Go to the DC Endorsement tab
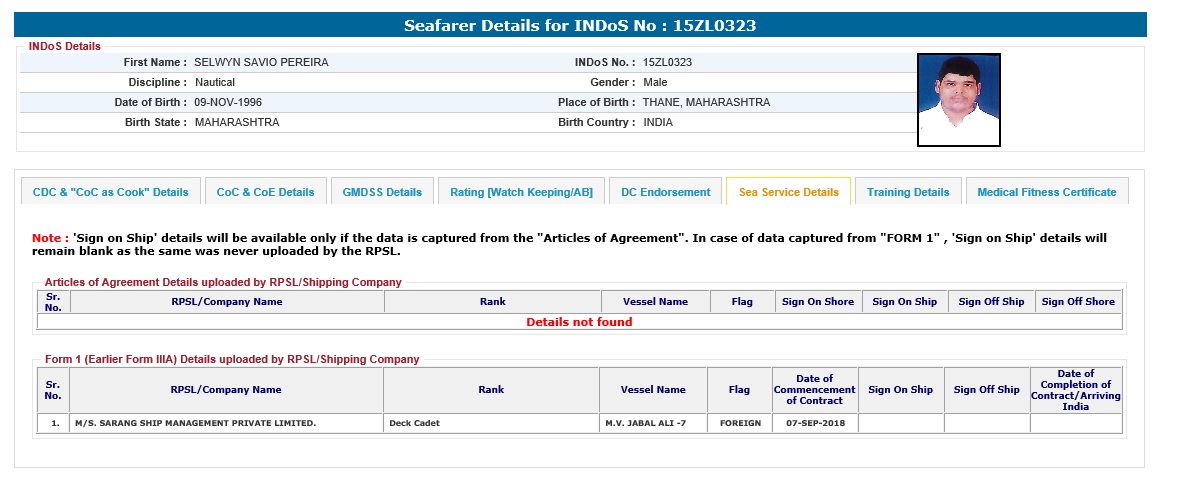 tap(665, 192)
